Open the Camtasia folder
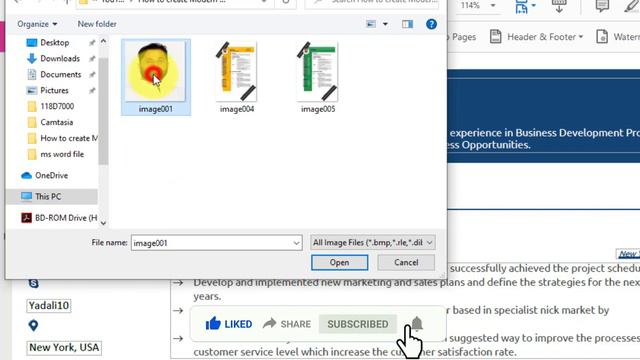The image size is (640, 360). (x=56, y=122)
